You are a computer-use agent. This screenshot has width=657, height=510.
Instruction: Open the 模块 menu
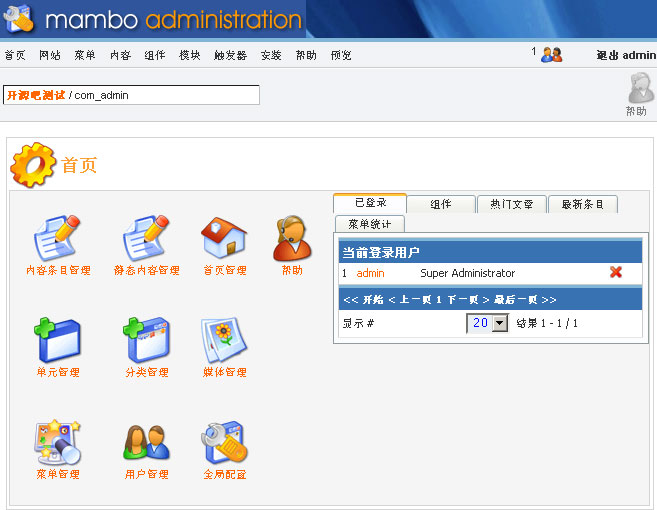coord(190,55)
